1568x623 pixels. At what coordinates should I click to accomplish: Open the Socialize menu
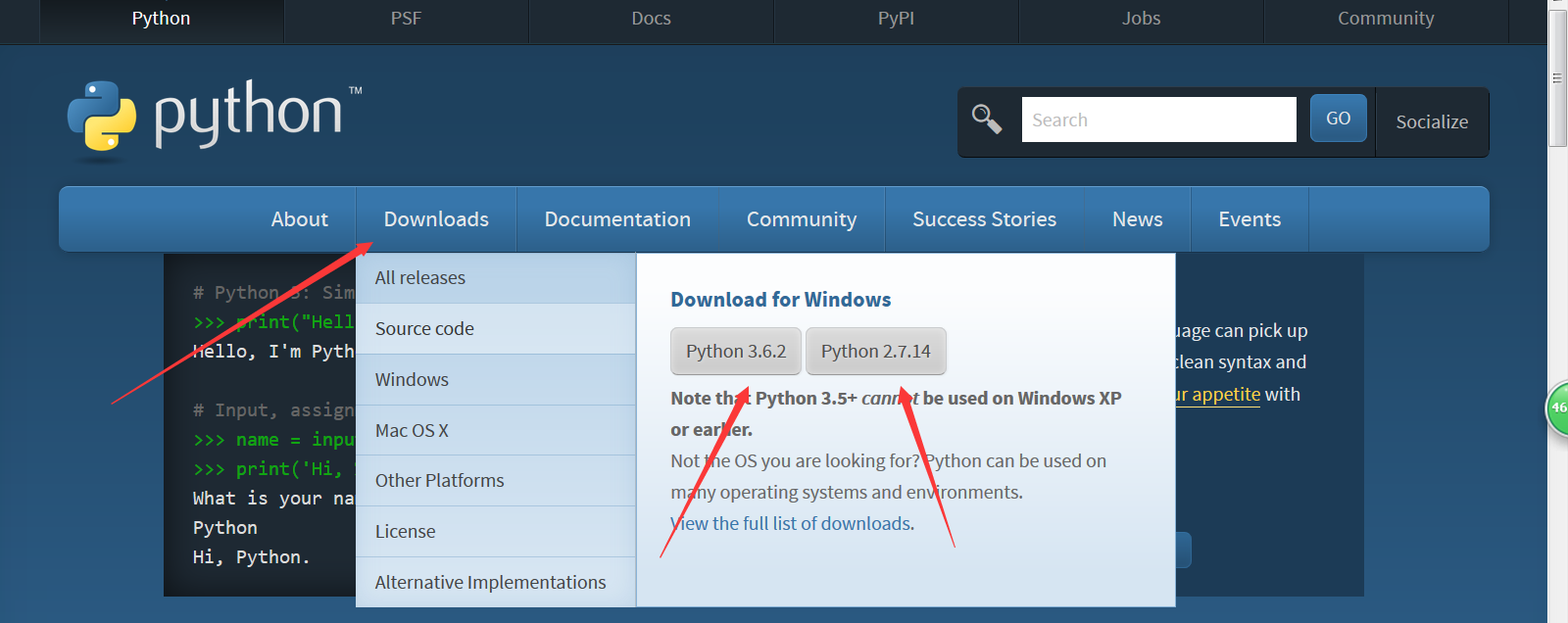click(x=1432, y=122)
